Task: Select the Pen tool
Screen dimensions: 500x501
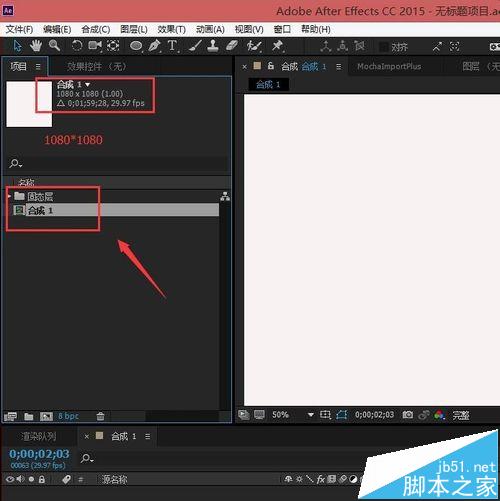Action: click(154, 46)
